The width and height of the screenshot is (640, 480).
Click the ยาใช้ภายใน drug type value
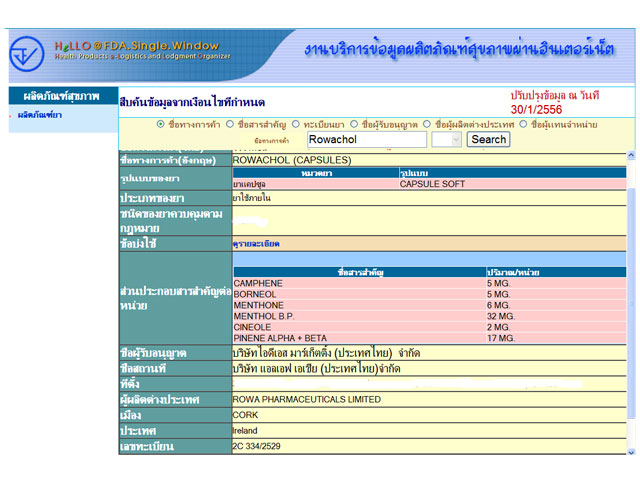251,198
